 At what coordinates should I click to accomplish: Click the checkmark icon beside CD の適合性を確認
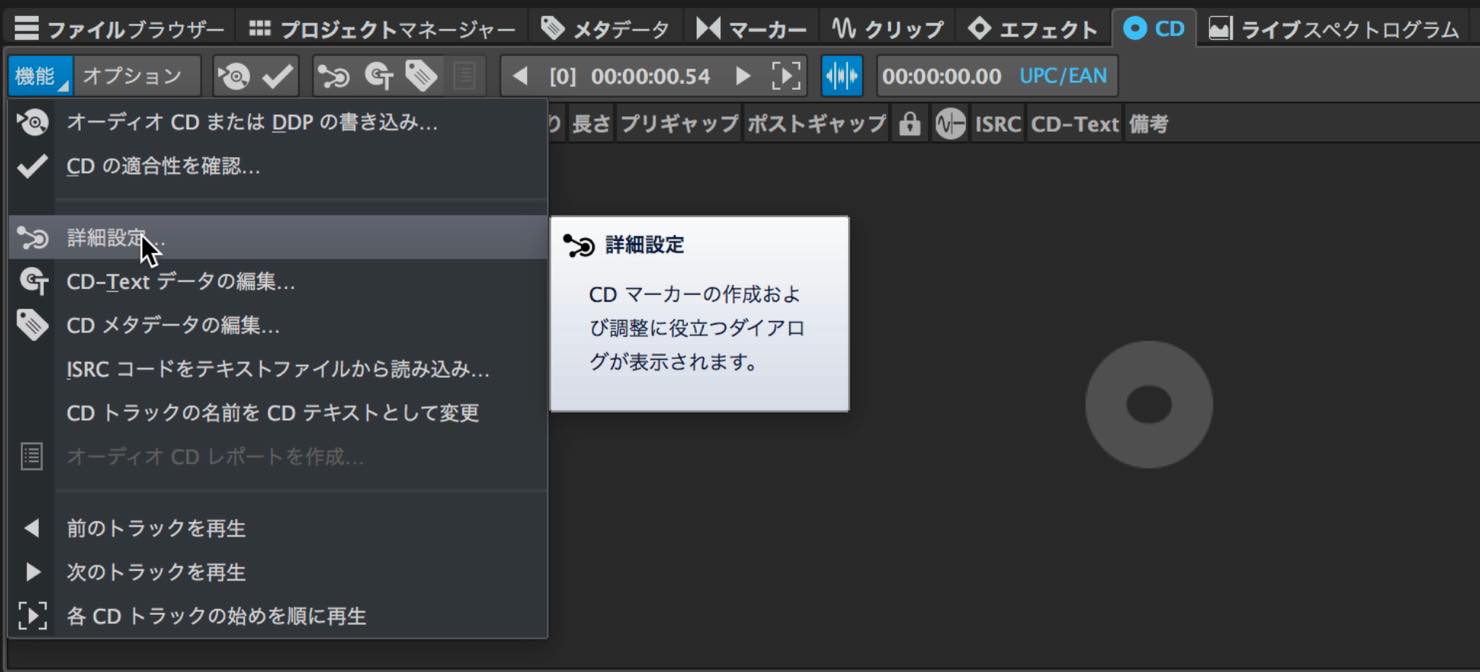coord(32,167)
